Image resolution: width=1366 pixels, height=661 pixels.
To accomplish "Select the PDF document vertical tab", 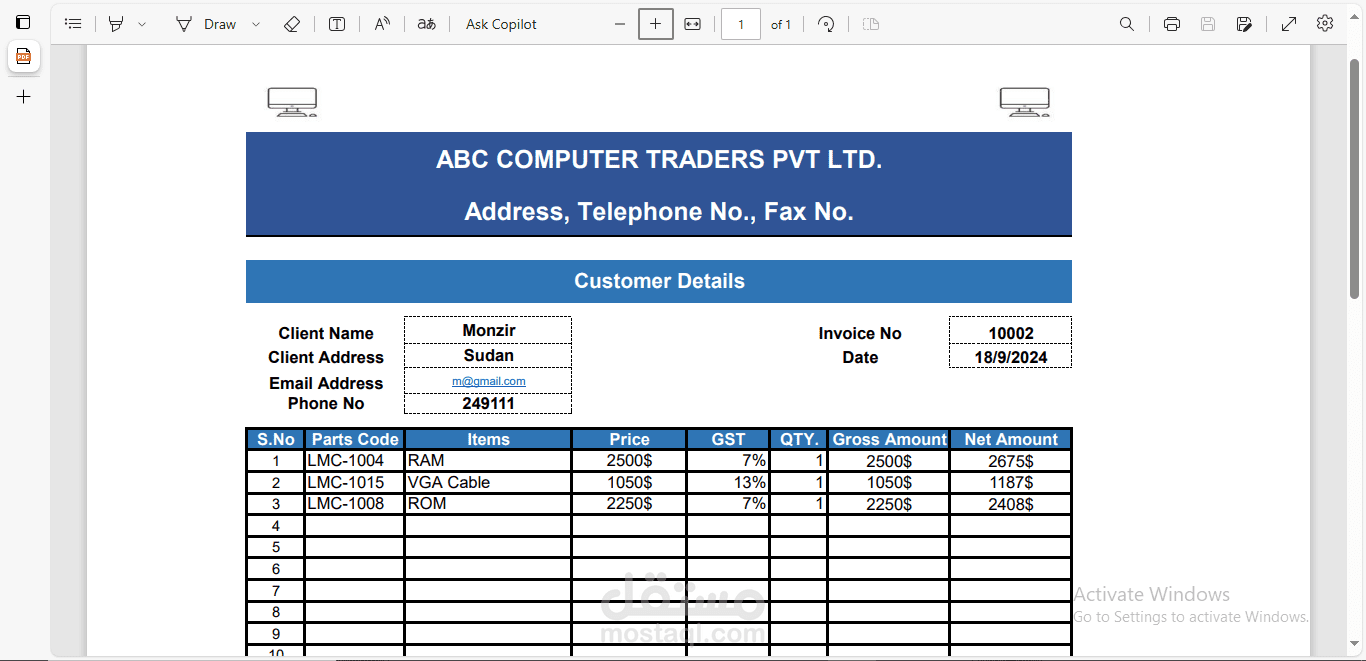I will pyautogui.click(x=23, y=57).
